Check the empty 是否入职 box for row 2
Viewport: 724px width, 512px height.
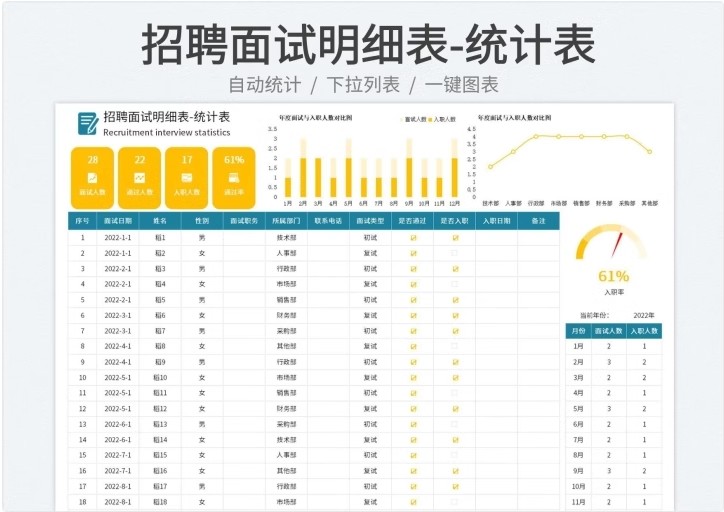point(454,253)
